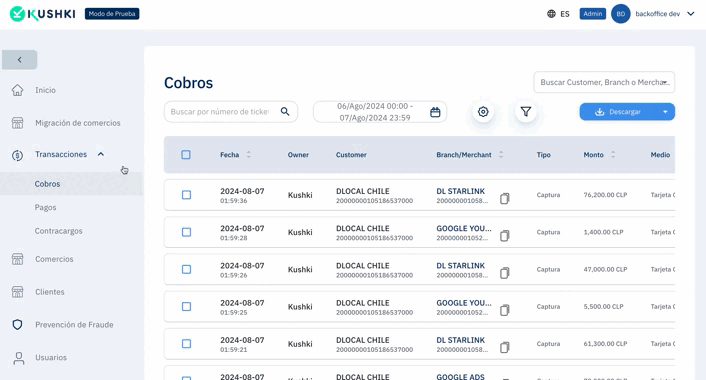Screen dimensions: 706x380
Task: Open the filter funnel icon
Action: (x=525, y=111)
